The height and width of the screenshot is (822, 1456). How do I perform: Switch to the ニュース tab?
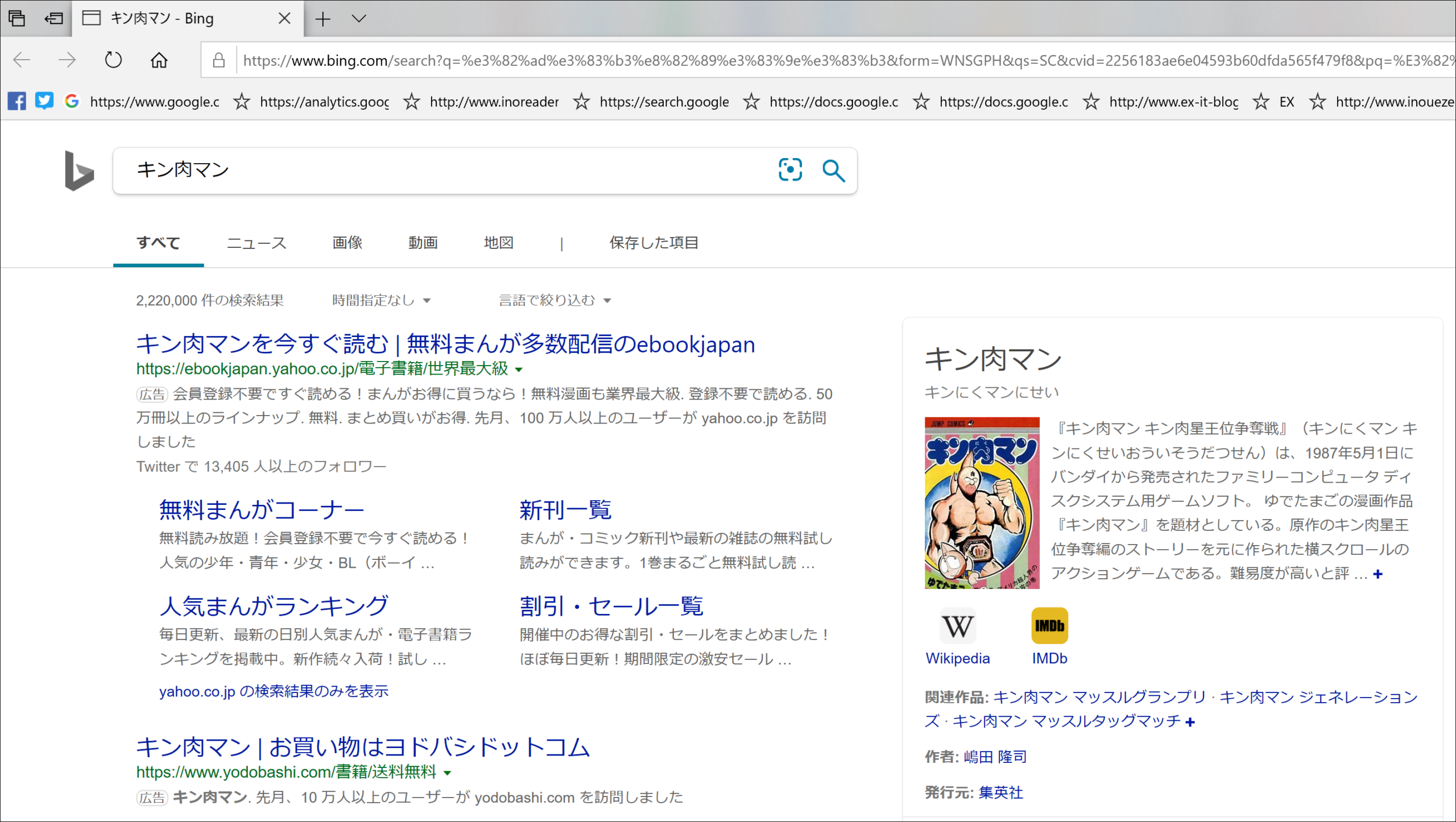click(x=257, y=243)
